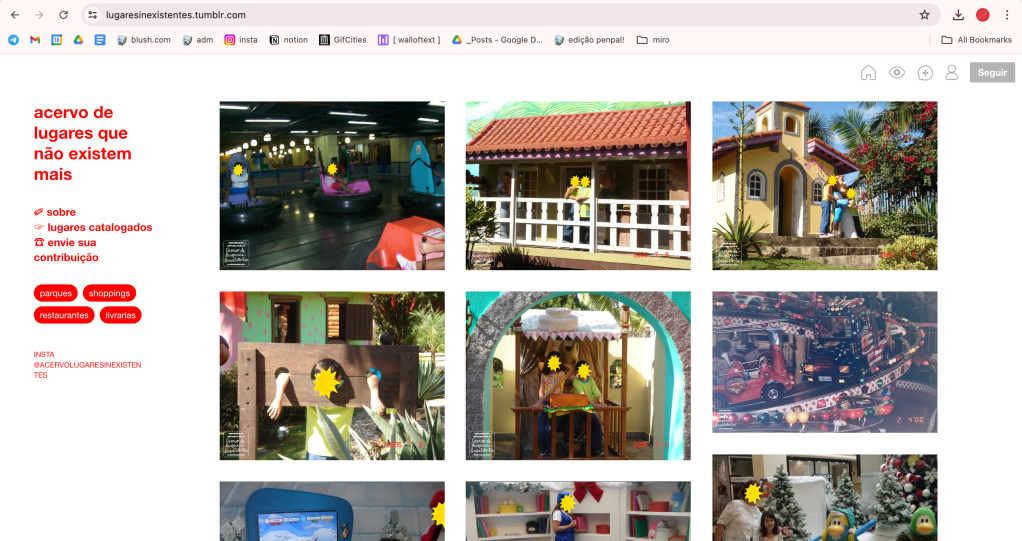Click the plus-circle post icon
Image resolution: width=1022 pixels, height=541 pixels.
pyautogui.click(x=925, y=73)
